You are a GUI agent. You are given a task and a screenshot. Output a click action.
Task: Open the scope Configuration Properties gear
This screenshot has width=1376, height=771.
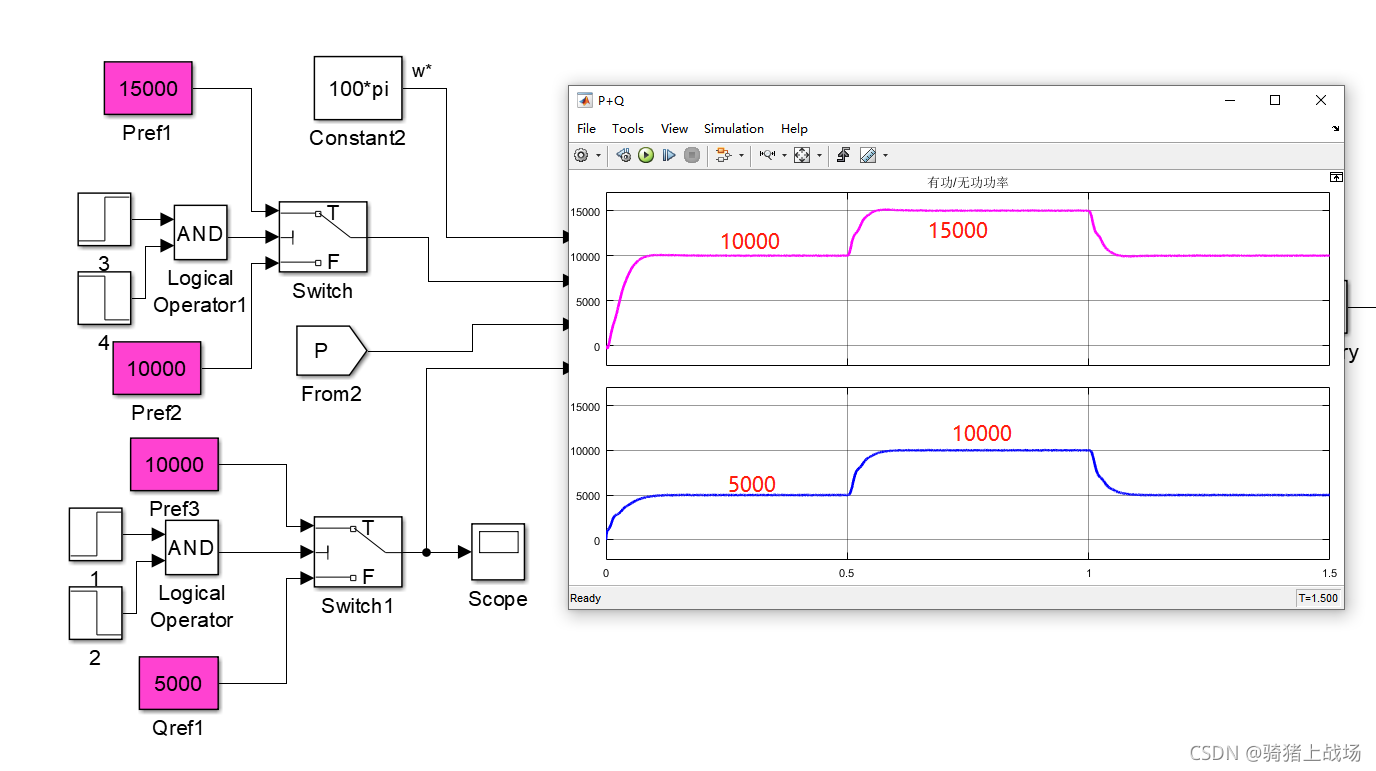[581, 155]
